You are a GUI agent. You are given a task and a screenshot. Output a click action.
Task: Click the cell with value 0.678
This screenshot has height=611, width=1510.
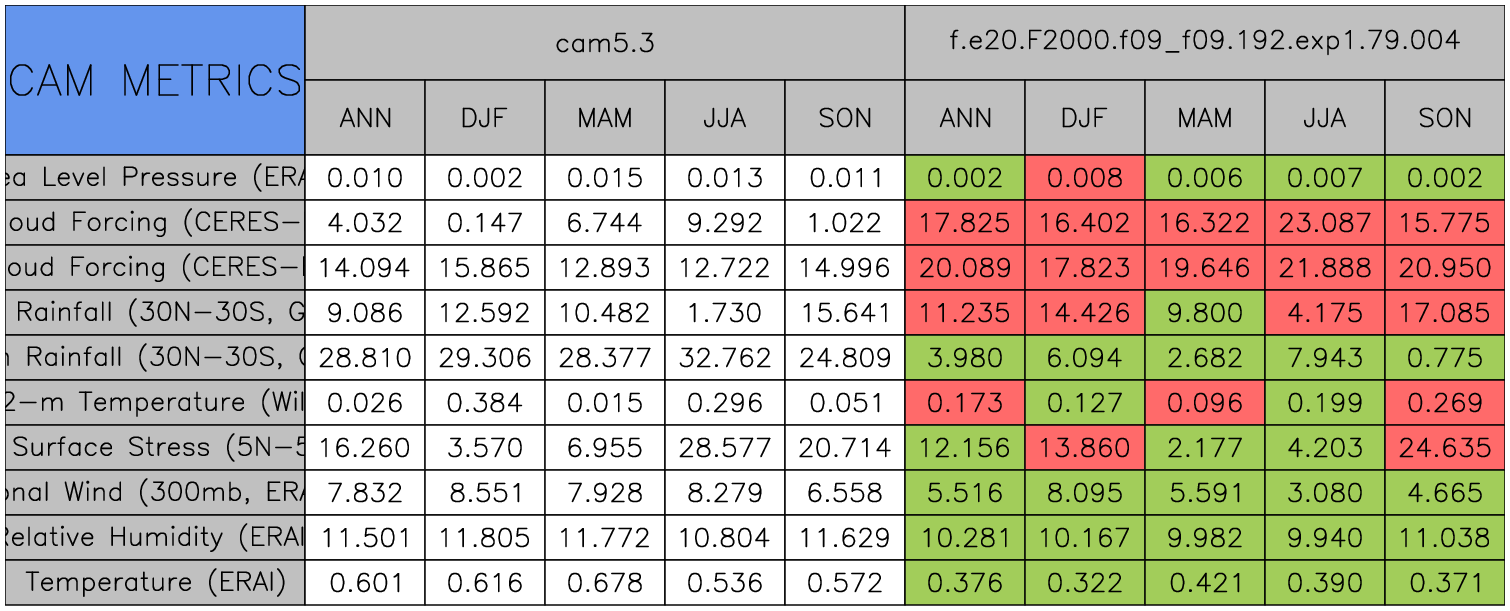tap(605, 582)
